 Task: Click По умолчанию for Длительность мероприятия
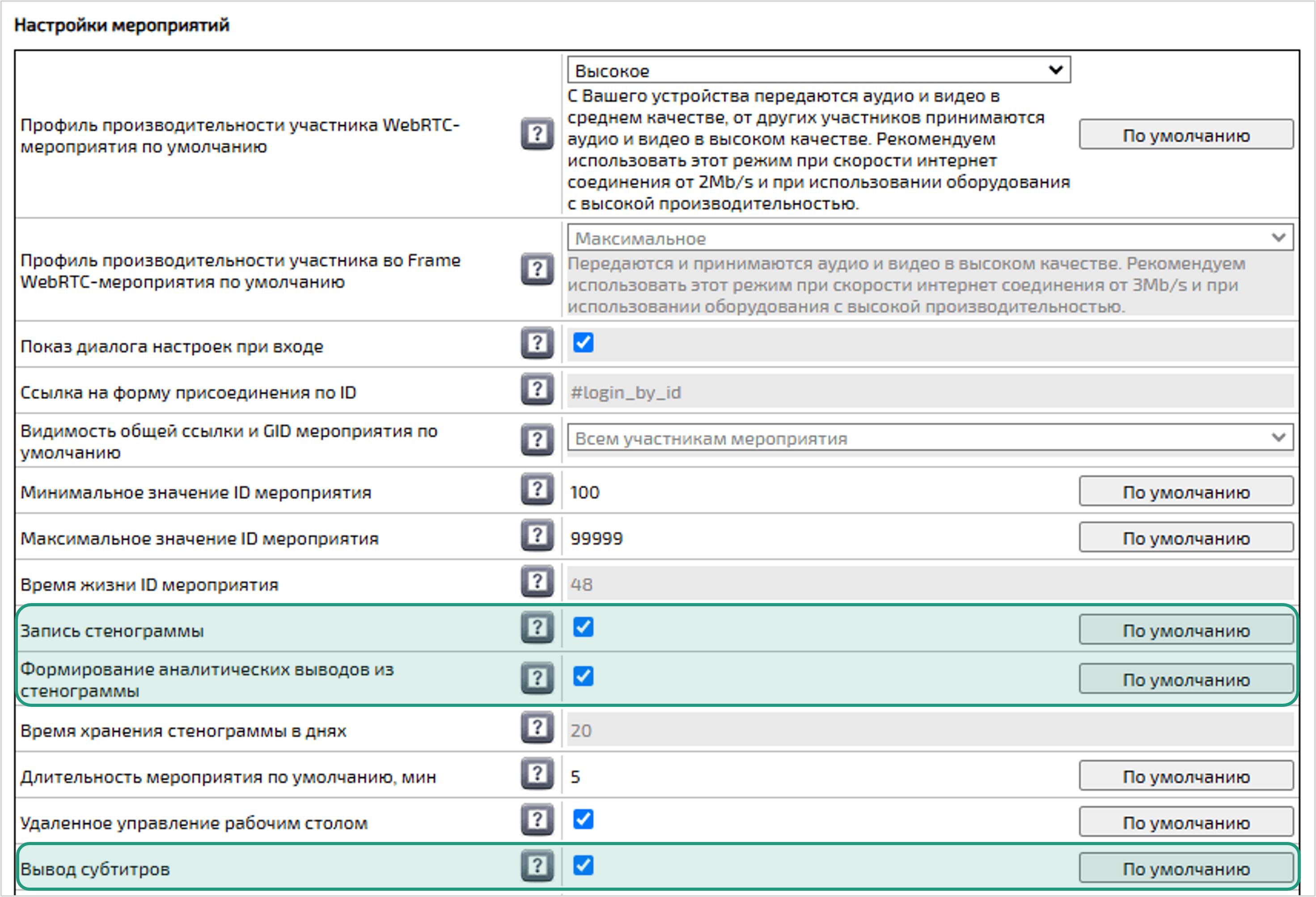[x=1186, y=776]
